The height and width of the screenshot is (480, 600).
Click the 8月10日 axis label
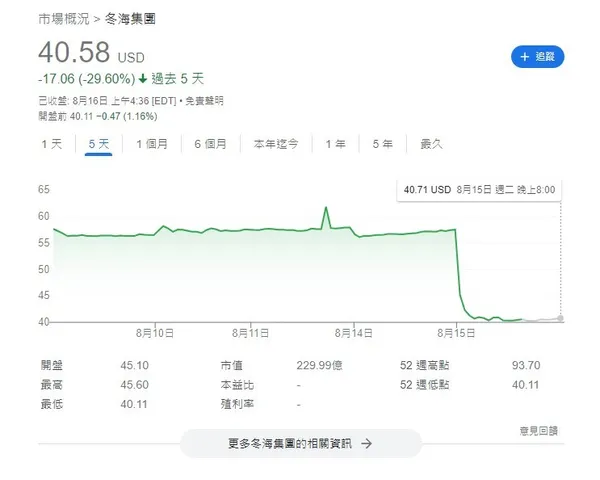point(155,333)
